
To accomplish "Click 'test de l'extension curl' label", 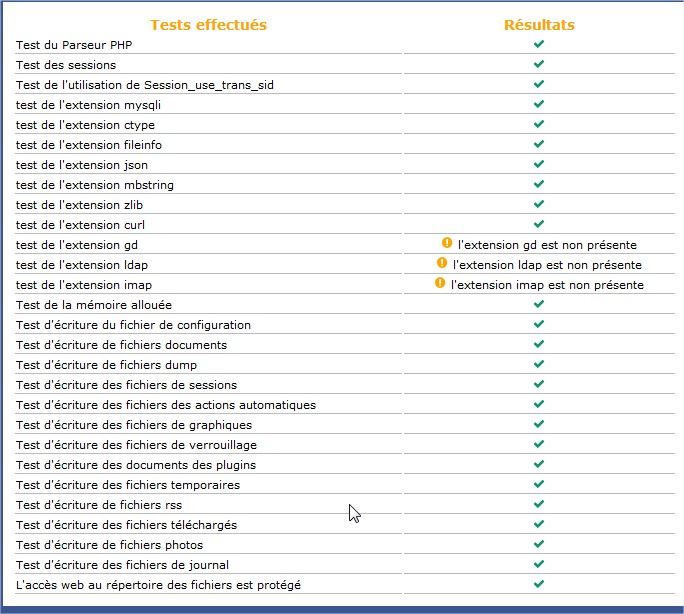I will tap(80, 225).
